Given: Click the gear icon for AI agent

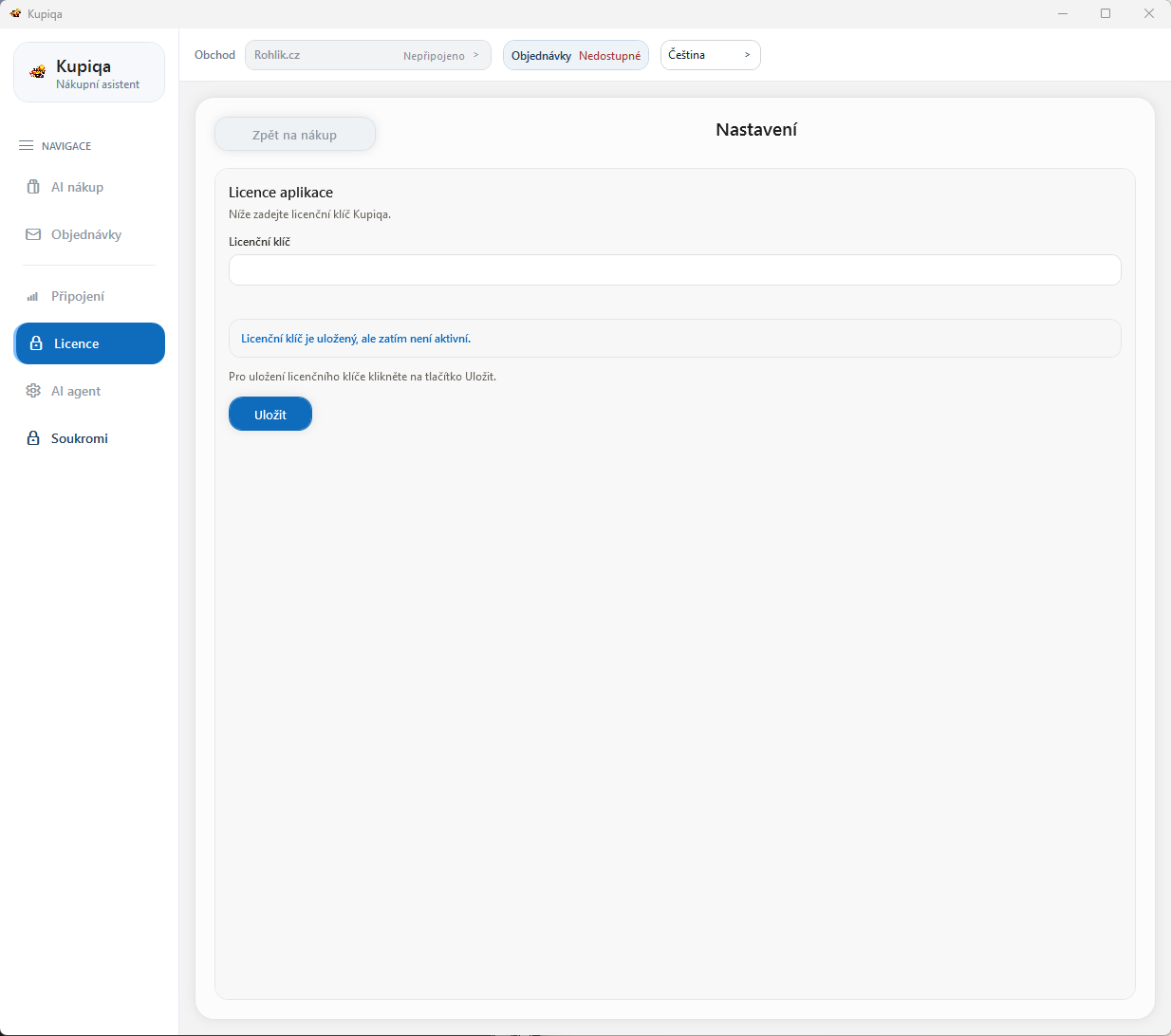Looking at the screenshot, I should 33,391.
